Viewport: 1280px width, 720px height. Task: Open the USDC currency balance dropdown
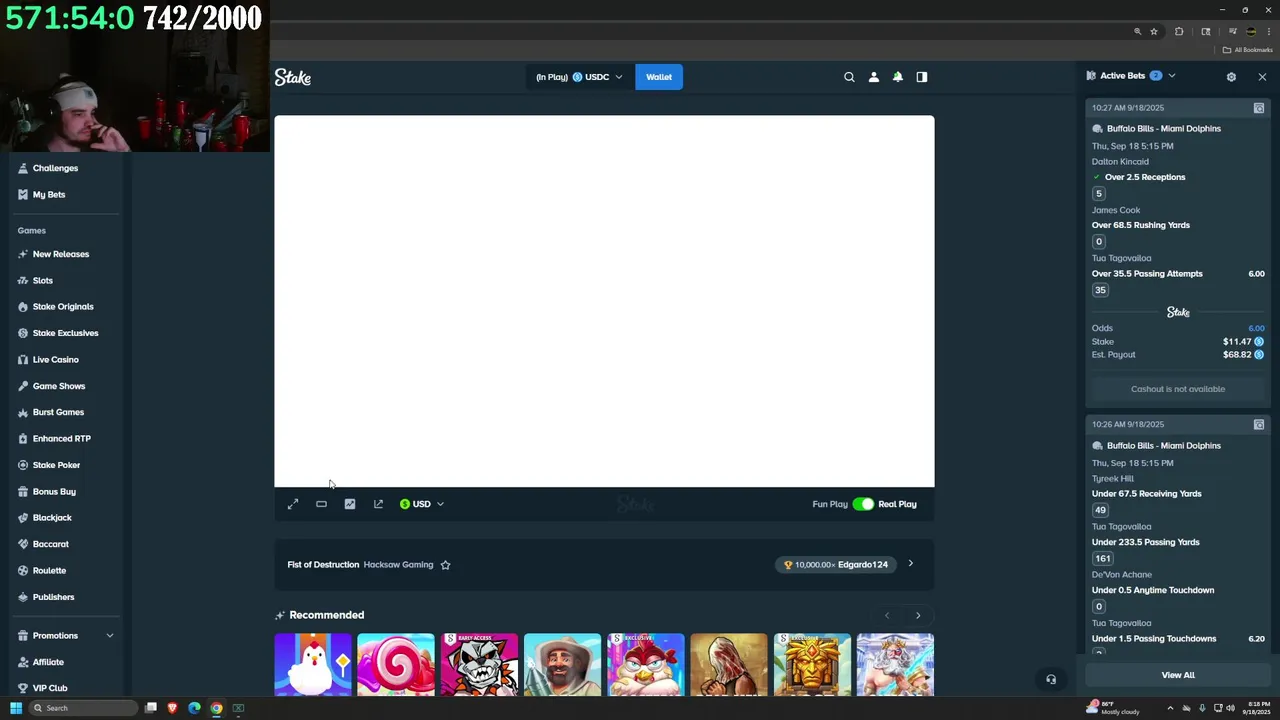(579, 77)
